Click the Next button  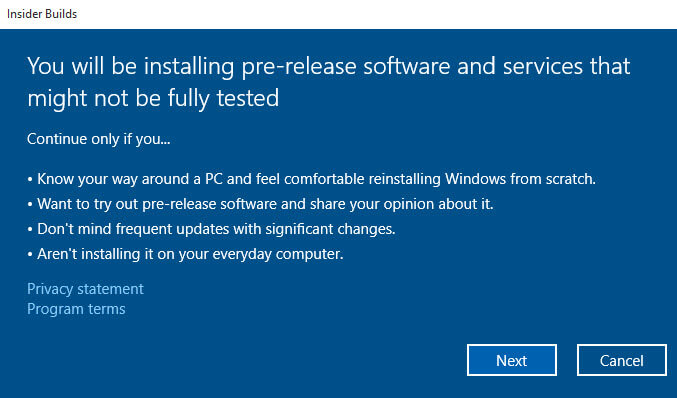(x=512, y=360)
